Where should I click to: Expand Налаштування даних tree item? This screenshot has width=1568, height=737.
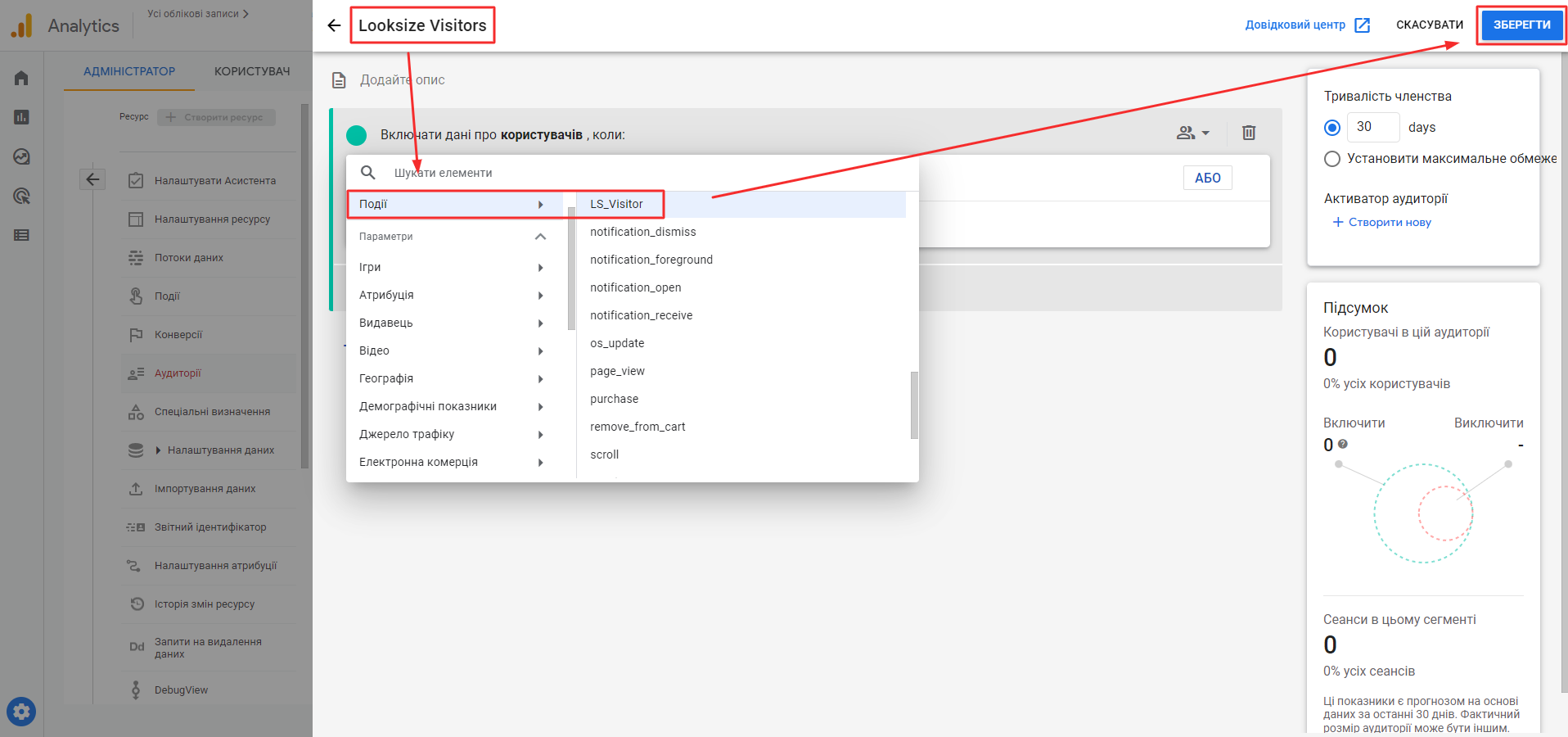[x=159, y=450]
